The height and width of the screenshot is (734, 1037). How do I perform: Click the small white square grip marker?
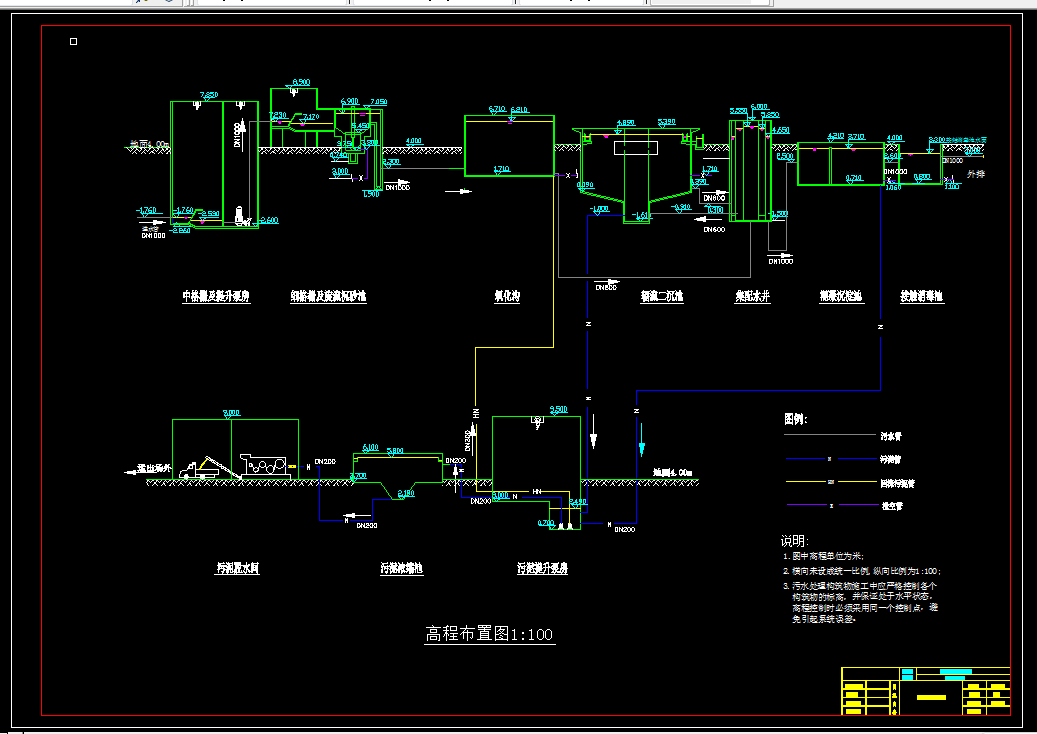(x=73, y=42)
